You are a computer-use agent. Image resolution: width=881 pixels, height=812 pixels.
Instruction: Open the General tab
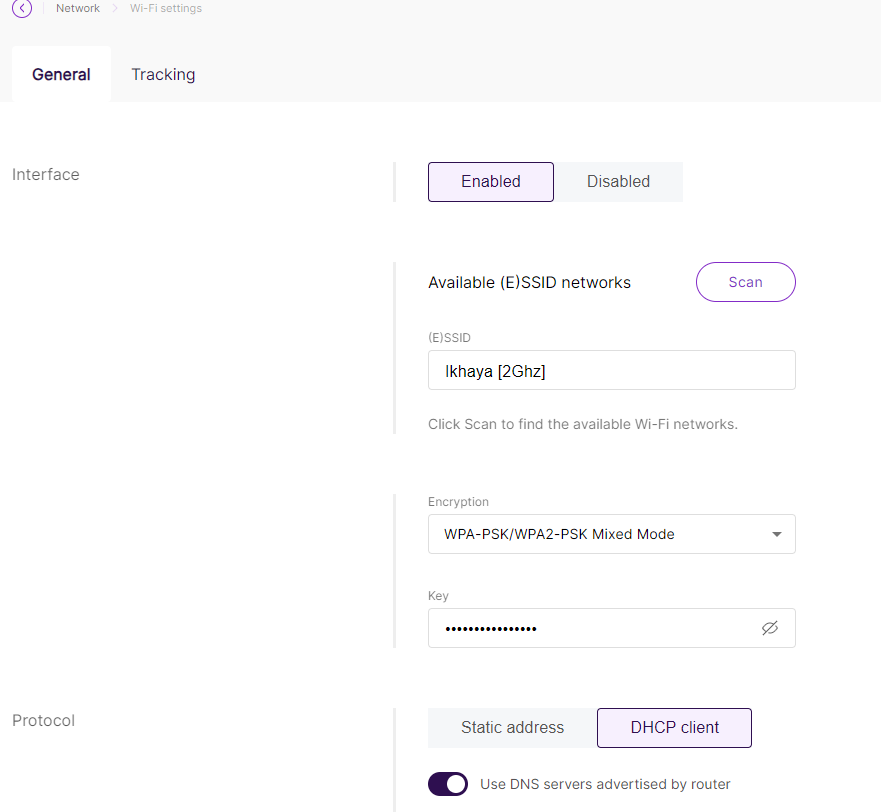pos(61,74)
